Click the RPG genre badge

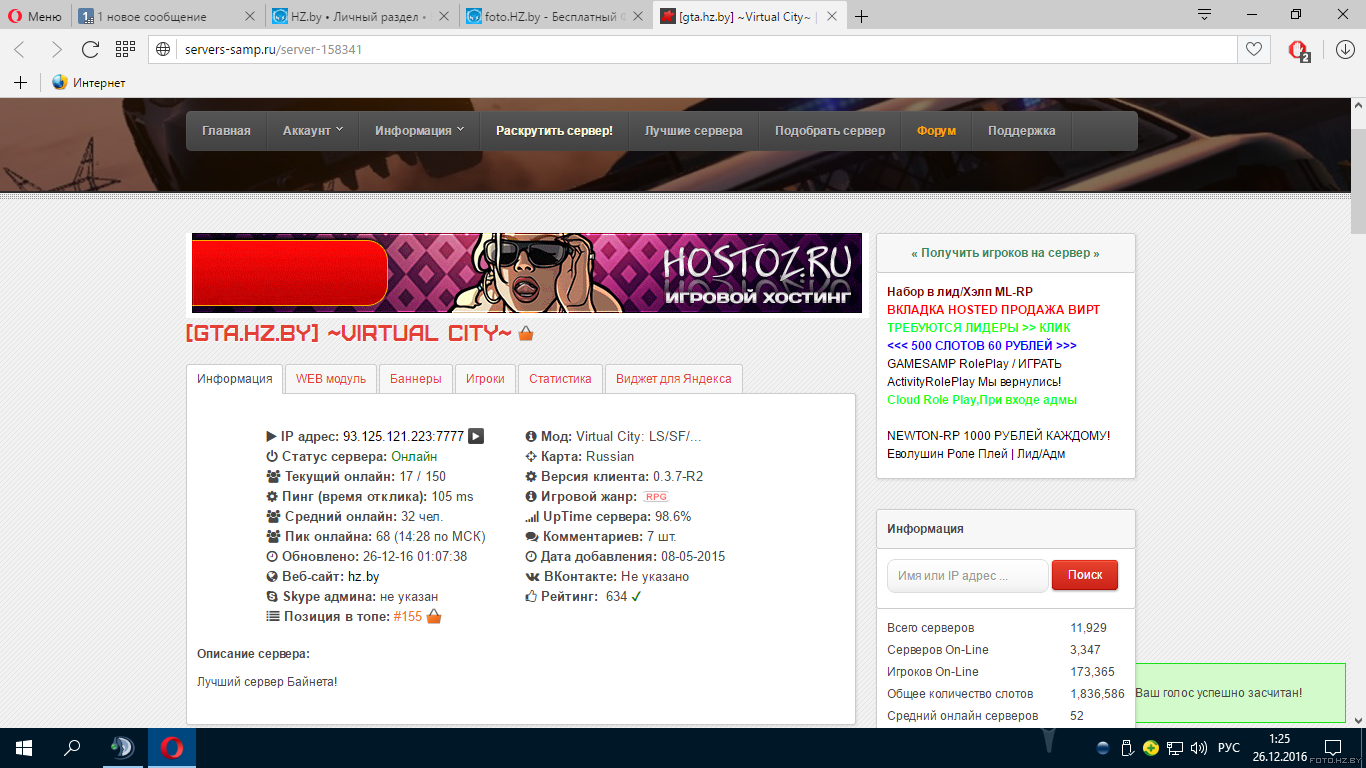(656, 496)
